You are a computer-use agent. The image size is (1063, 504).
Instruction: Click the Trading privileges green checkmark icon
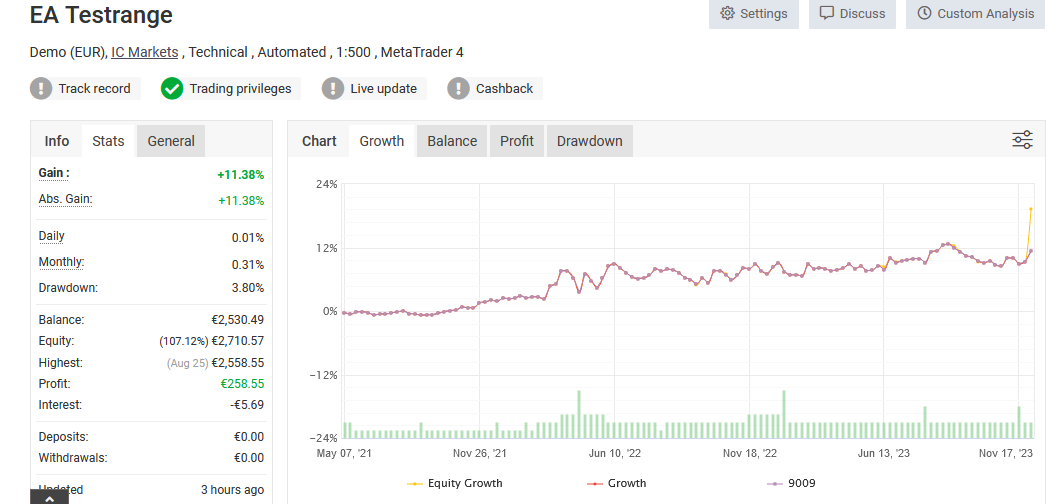tap(172, 89)
